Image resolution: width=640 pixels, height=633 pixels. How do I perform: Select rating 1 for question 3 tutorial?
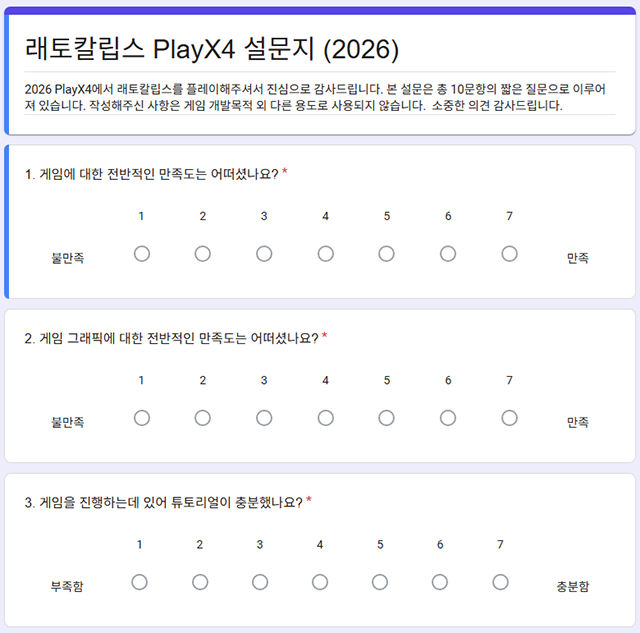(139, 582)
